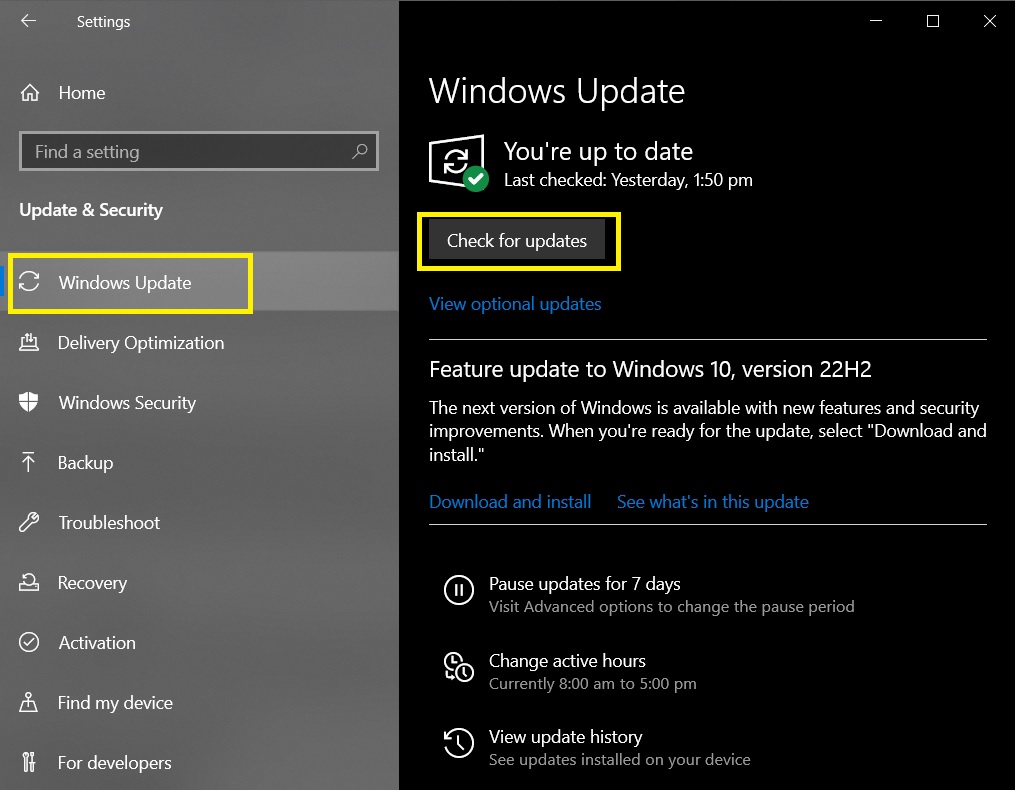Click the Recovery icon in sidebar
The width and height of the screenshot is (1015, 790).
29,582
